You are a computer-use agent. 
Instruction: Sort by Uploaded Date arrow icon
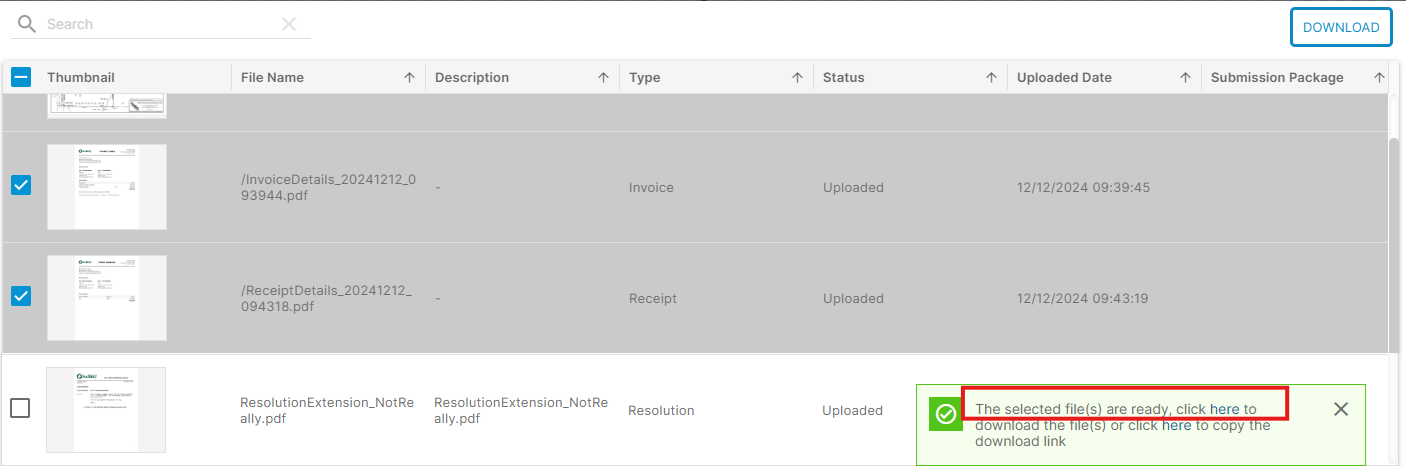coord(1185,78)
